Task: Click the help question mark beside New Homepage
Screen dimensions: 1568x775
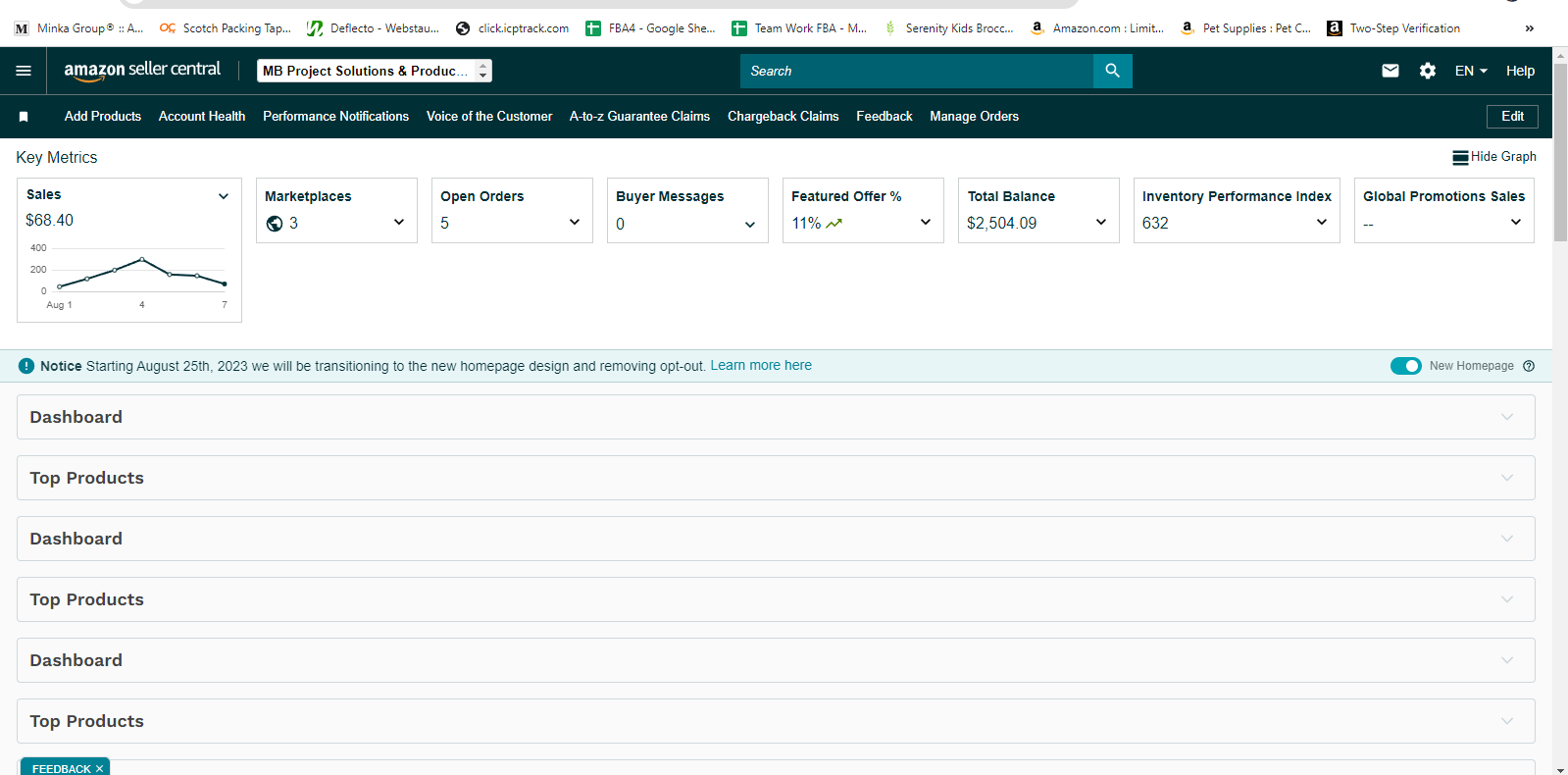Action: [1529, 366]
